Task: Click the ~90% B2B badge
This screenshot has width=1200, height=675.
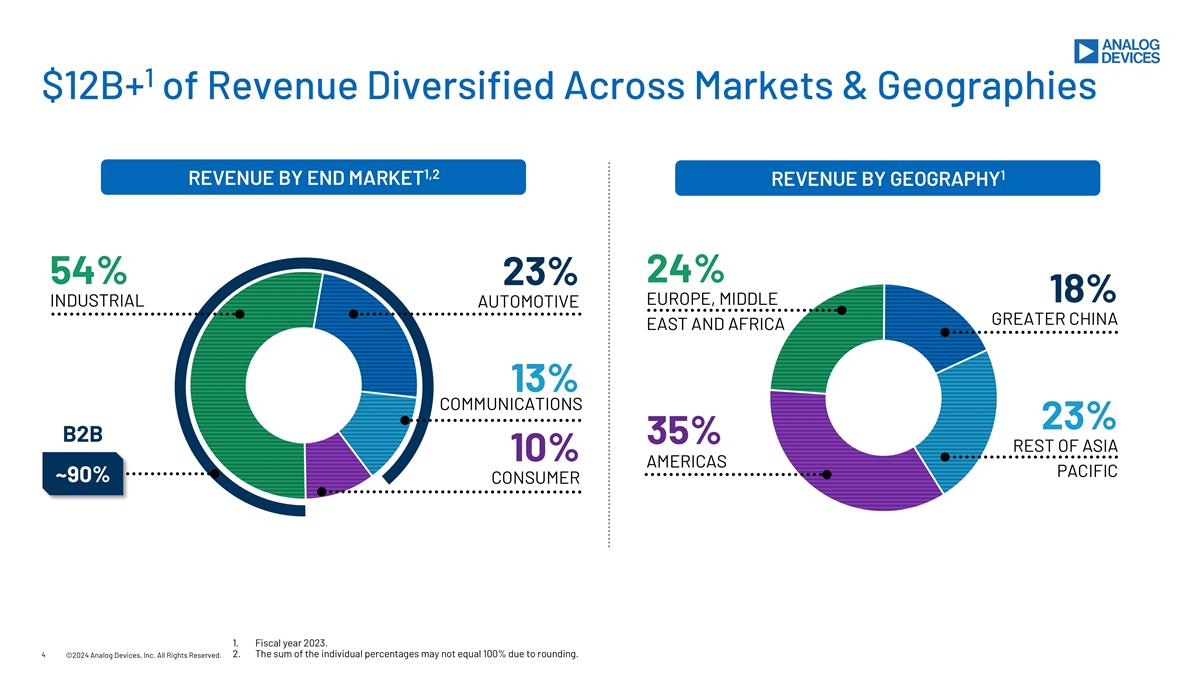Action: click(82, 475)
